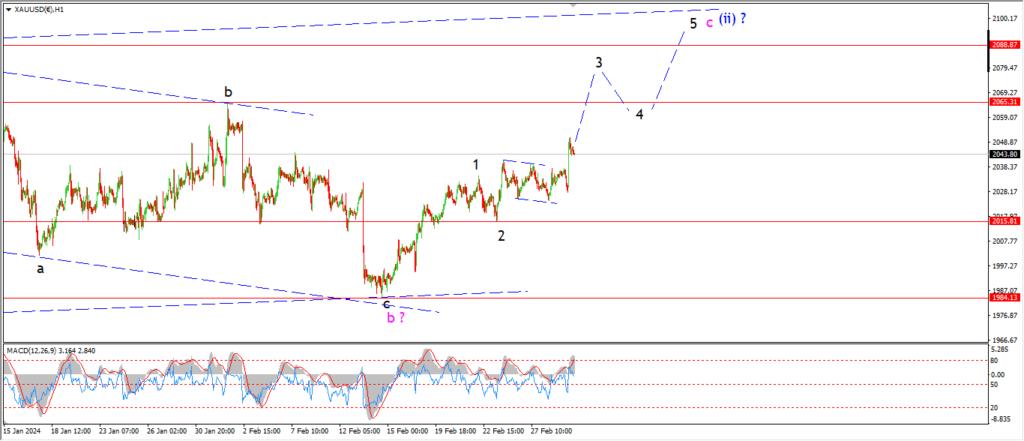
Task: Click the 2028.17 price axis value
Action: [x=1007, y=191]
